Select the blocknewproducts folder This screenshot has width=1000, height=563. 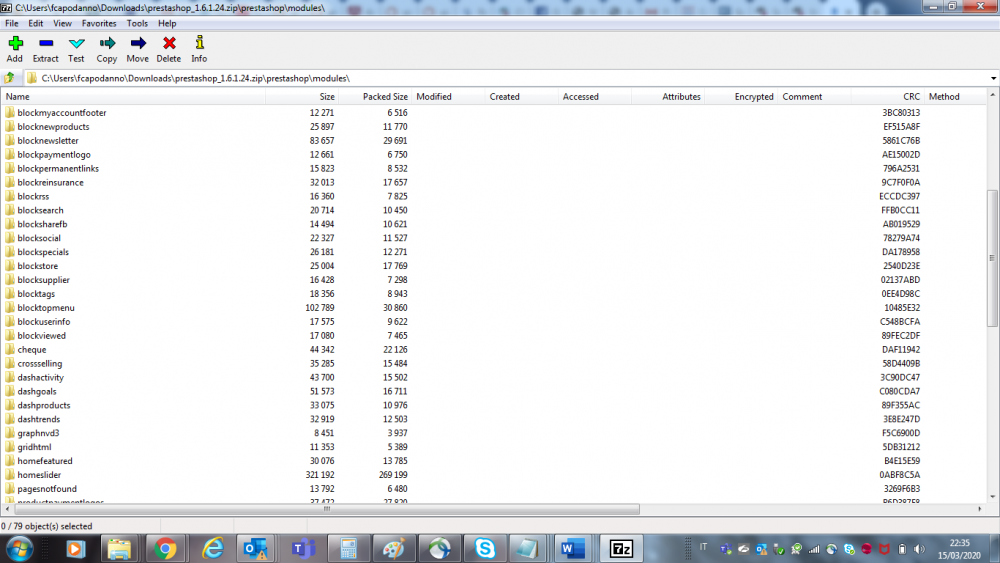(54, 127)
